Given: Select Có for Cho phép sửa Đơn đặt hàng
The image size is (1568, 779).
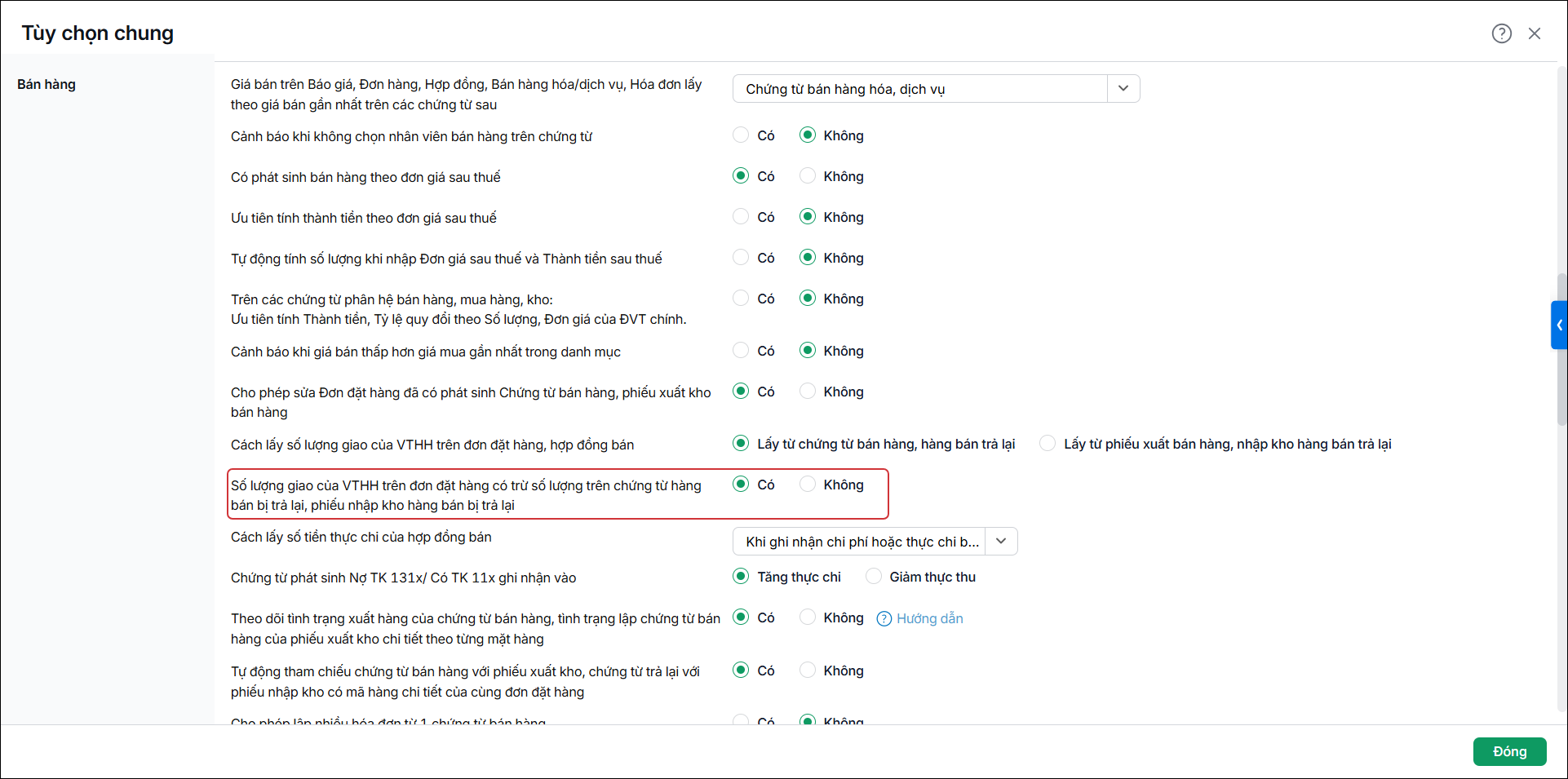Looking at the screenshot, I should pyautogui.click(x=741, y=392).
